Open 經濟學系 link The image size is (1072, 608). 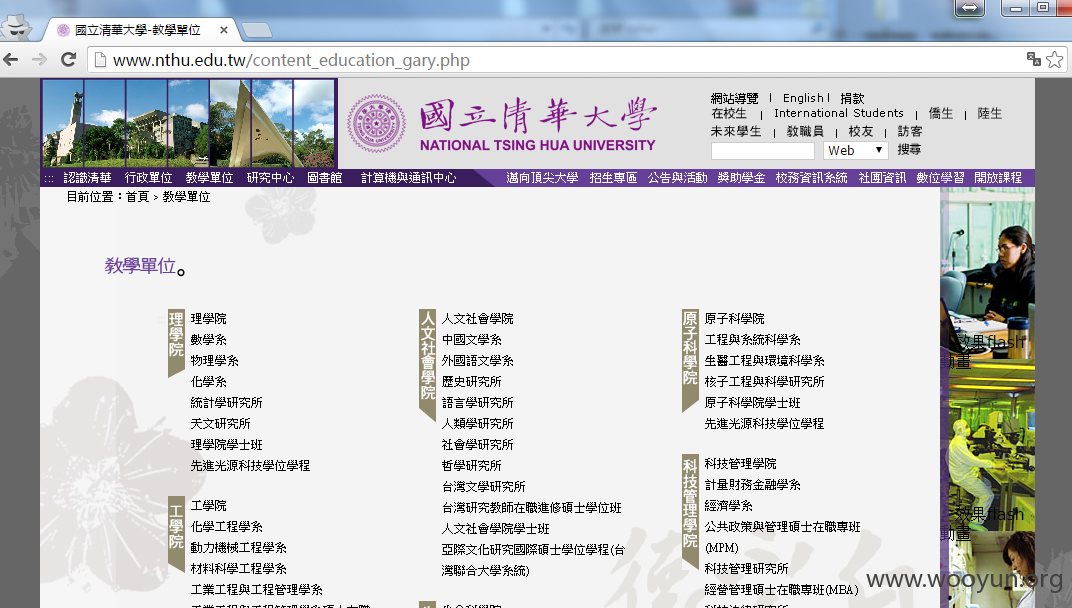(x=728, y=506)
